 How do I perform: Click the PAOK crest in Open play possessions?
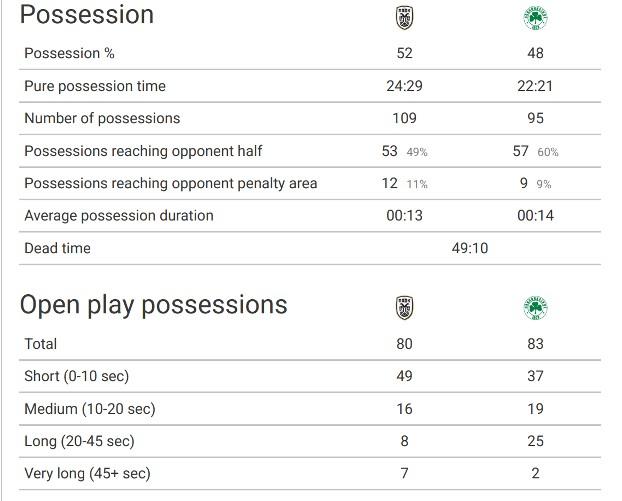coord(405,308)
